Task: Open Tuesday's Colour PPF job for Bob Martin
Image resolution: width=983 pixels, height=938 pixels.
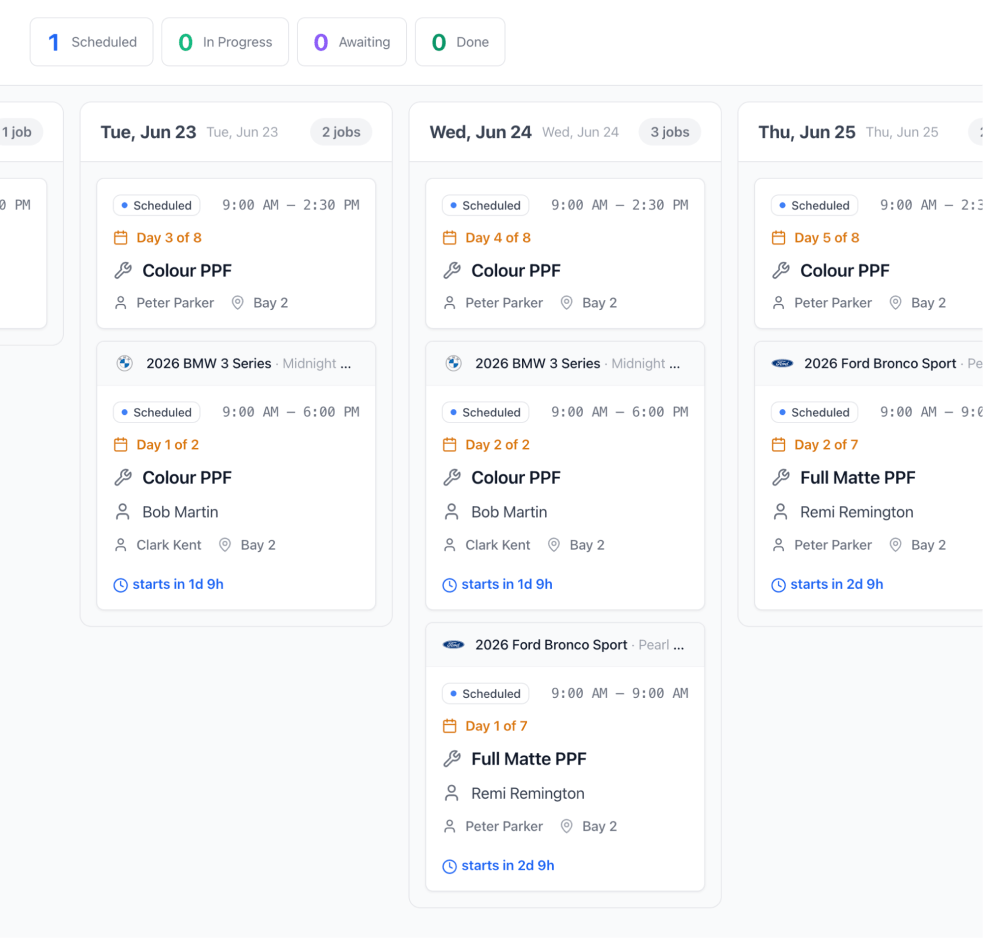Action: (187, 478)
